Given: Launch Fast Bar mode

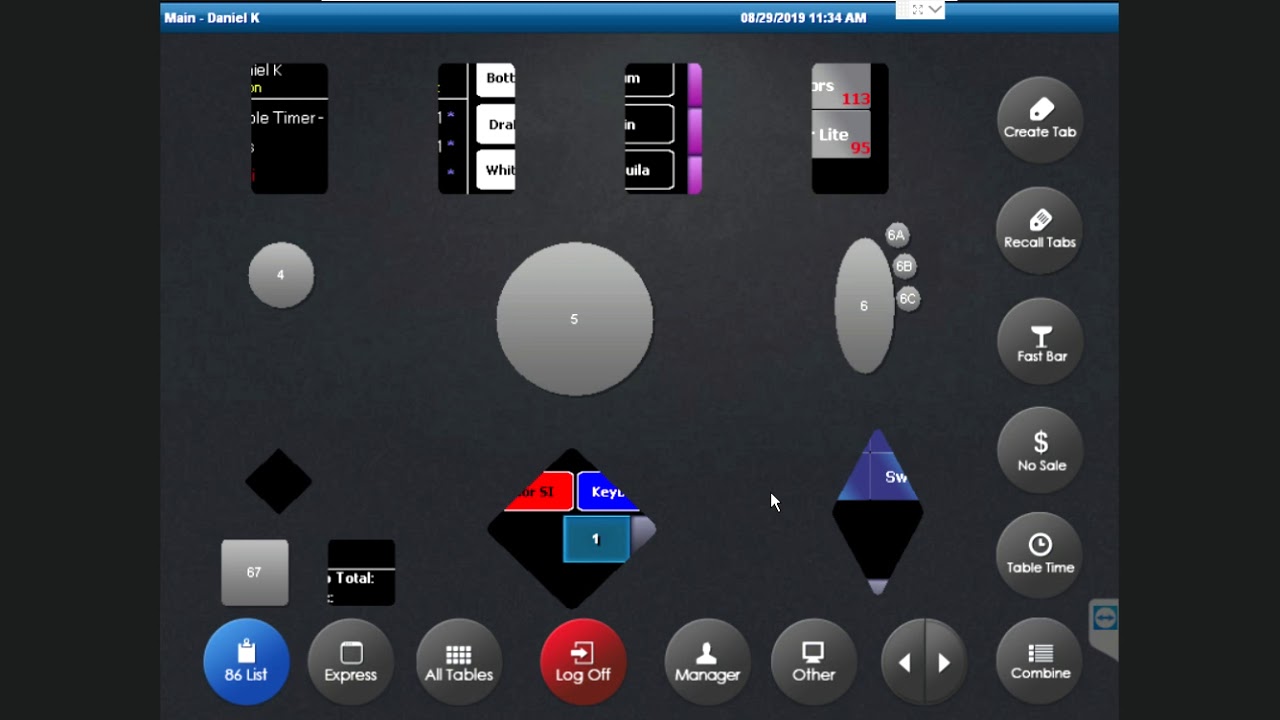Looking at the screenshot, I should (x=1040, y=342).
